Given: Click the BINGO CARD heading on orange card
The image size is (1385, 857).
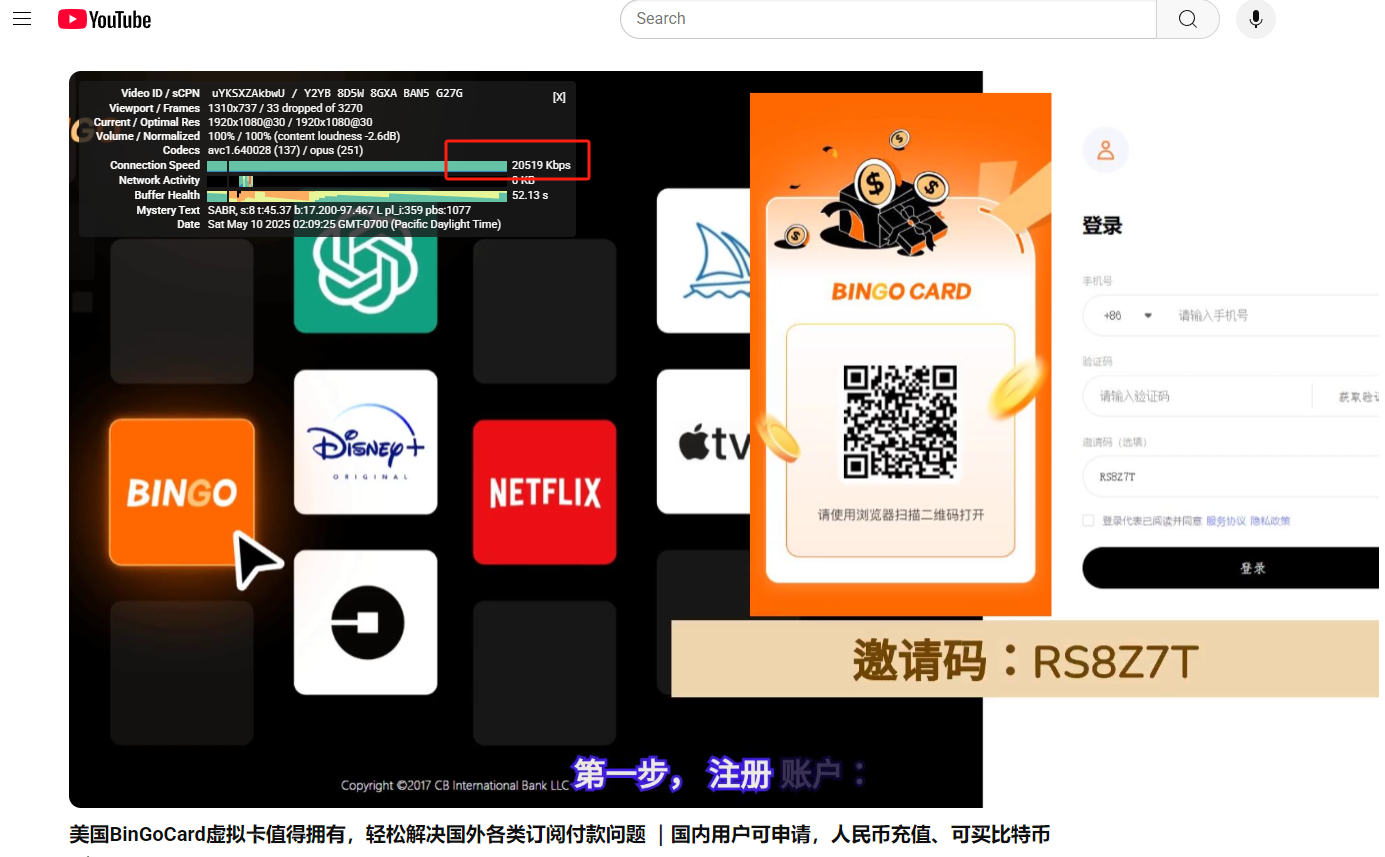Looking at the screenshot, I should pos(901,292).
